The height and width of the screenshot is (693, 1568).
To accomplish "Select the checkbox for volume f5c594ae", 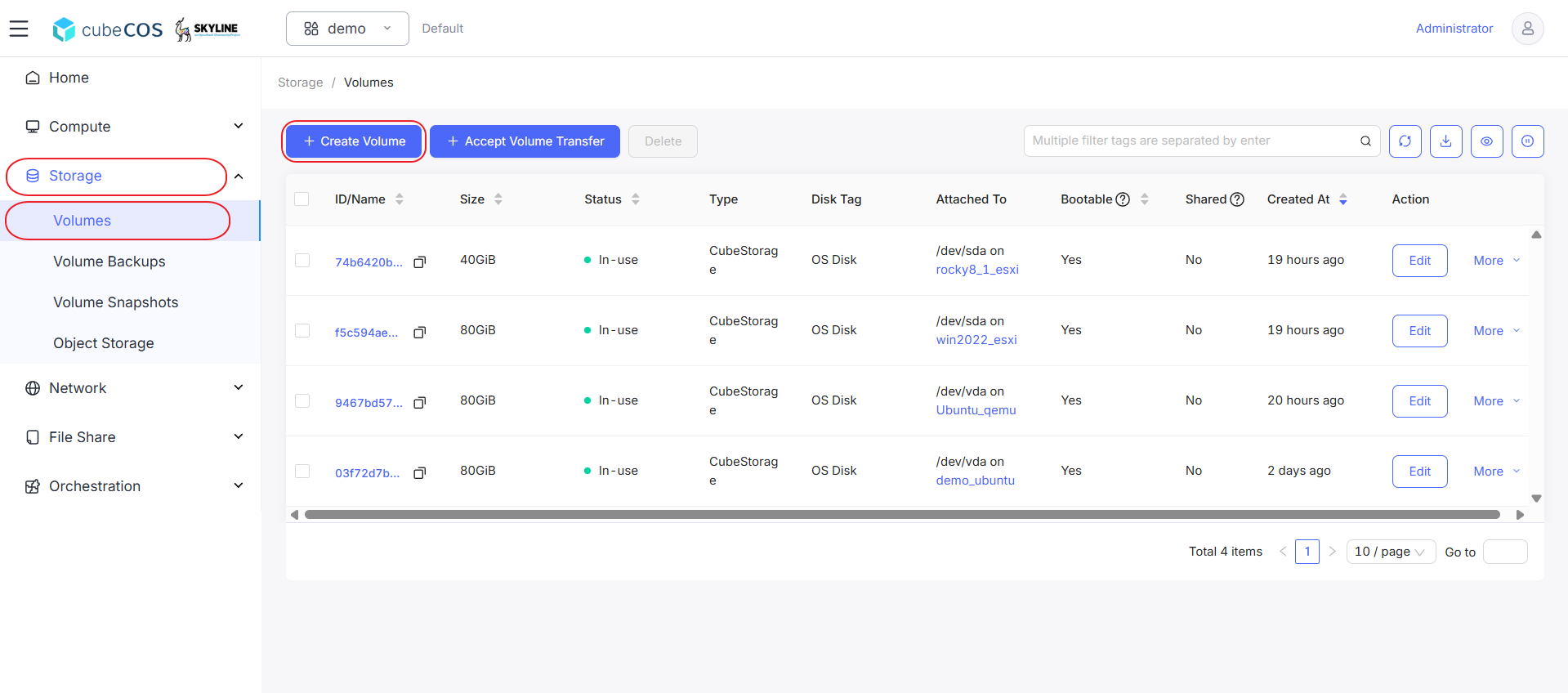I will tap(302, 330).
